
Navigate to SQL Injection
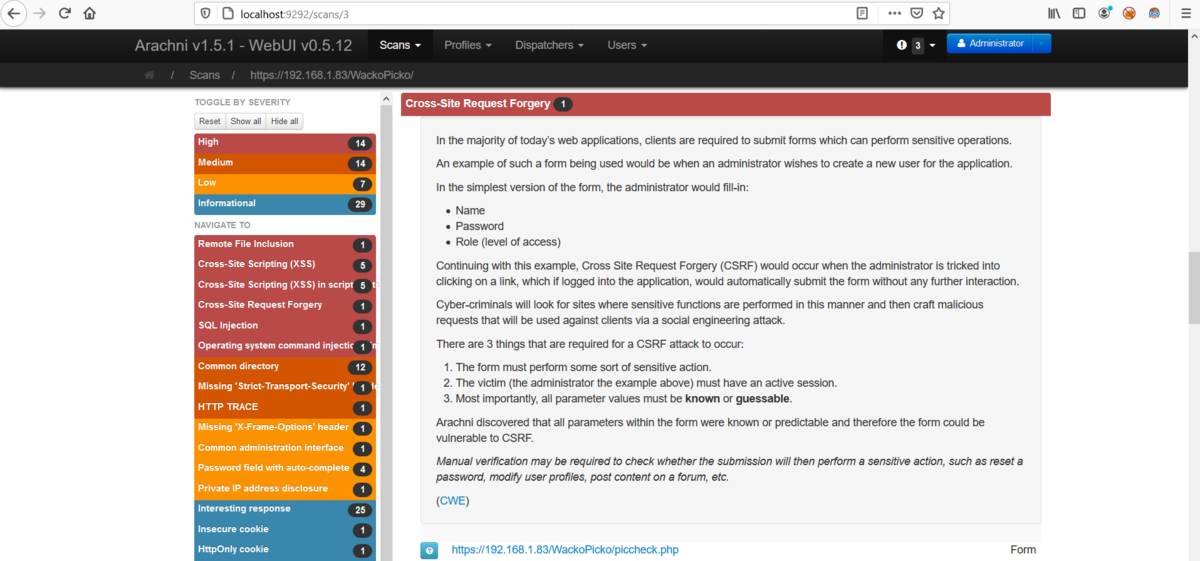pyautogui.click(x=285, y=326)
